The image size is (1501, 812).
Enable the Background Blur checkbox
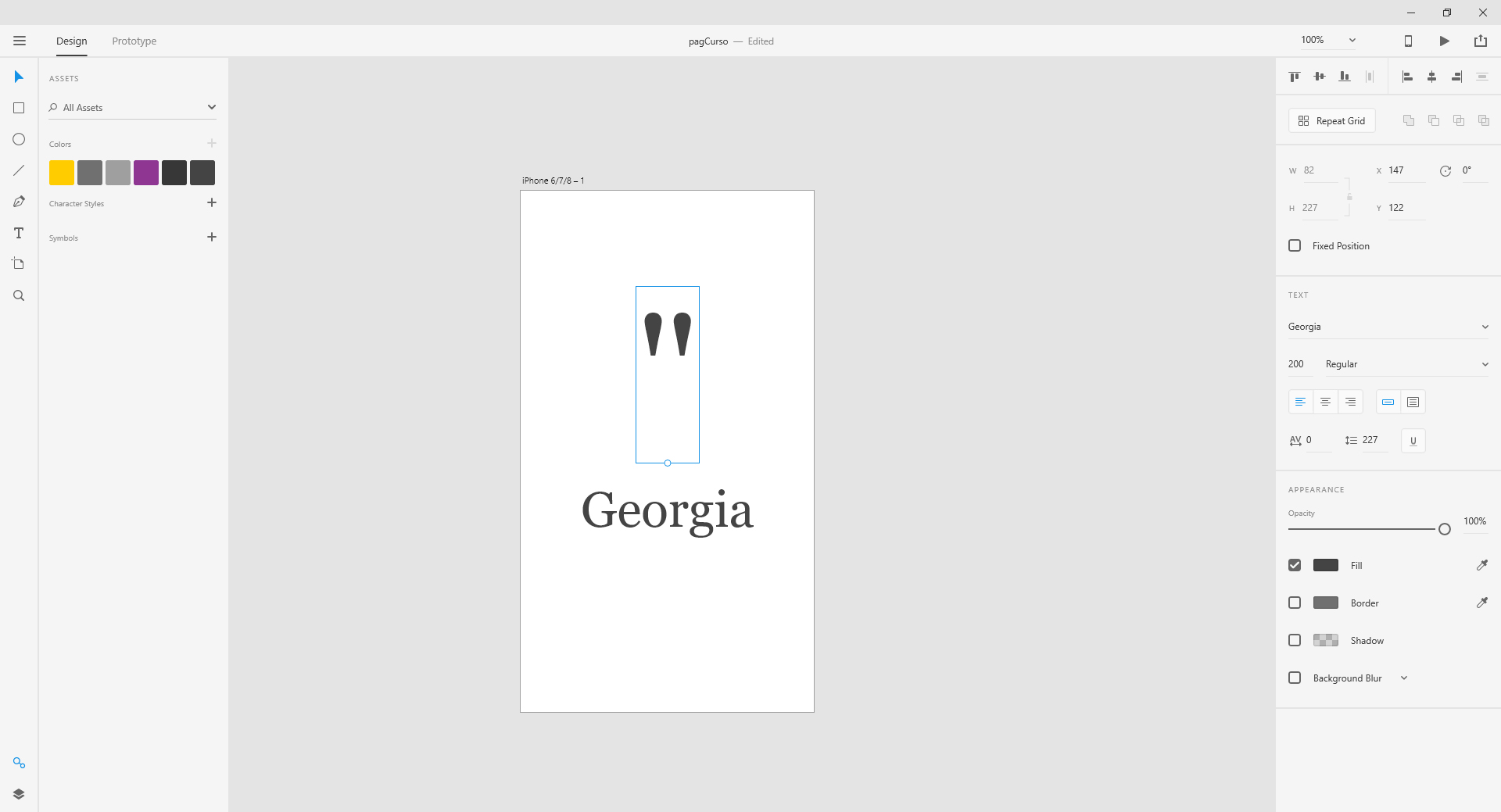pyautogui.click(x=1295, y=678)
